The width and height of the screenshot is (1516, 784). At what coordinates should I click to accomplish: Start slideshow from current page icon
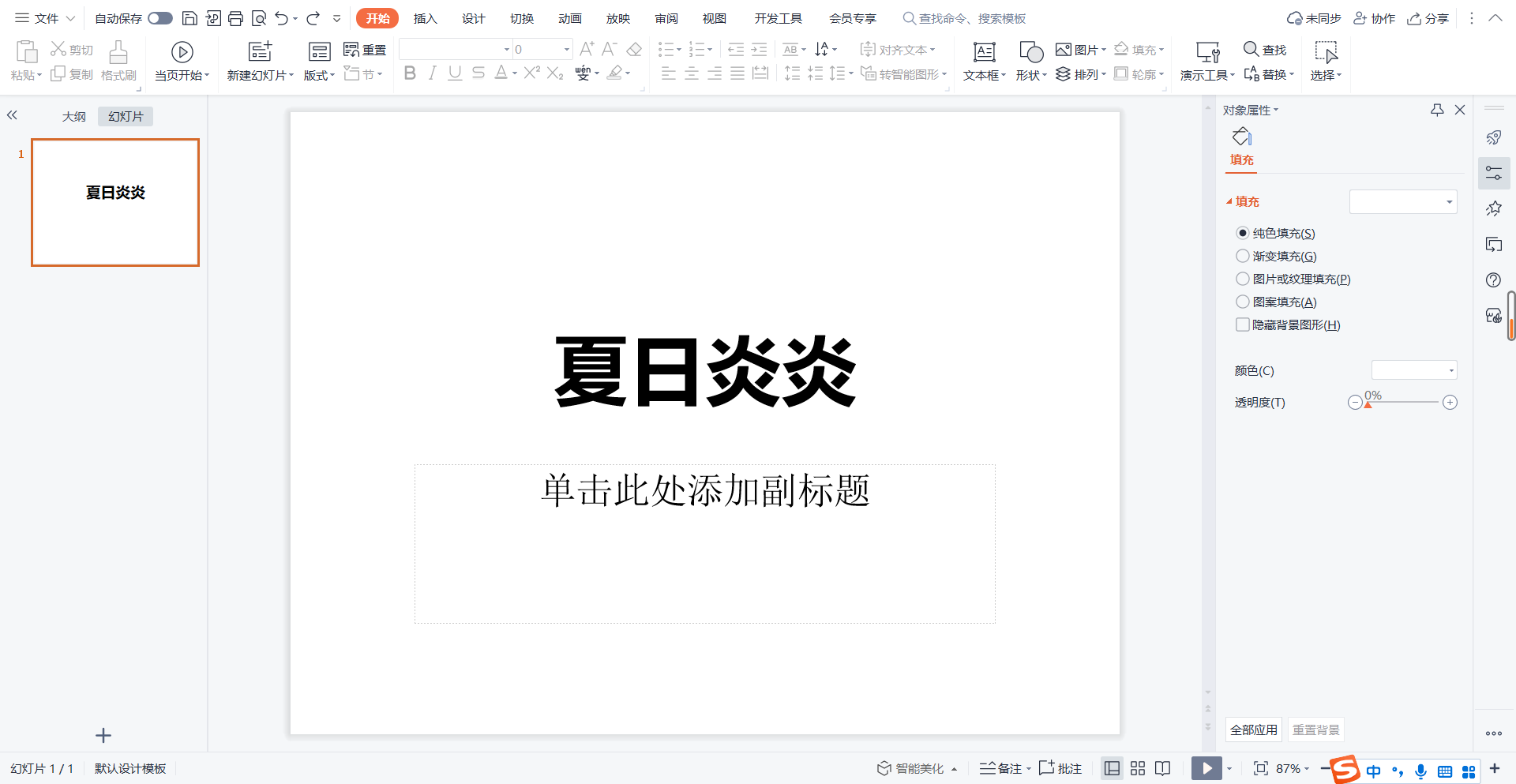point(182,52)
